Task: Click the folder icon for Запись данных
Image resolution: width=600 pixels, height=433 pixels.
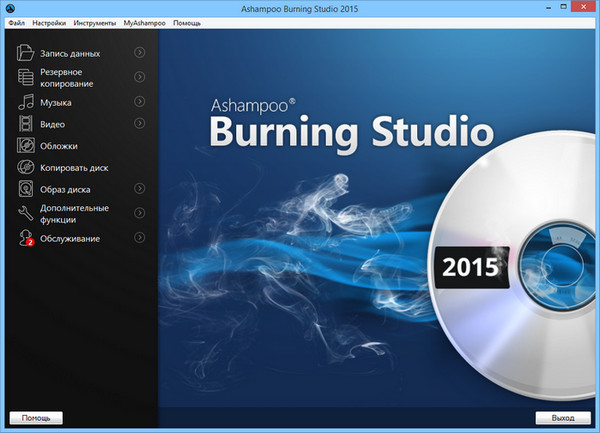Action: (x=26, y=52)
